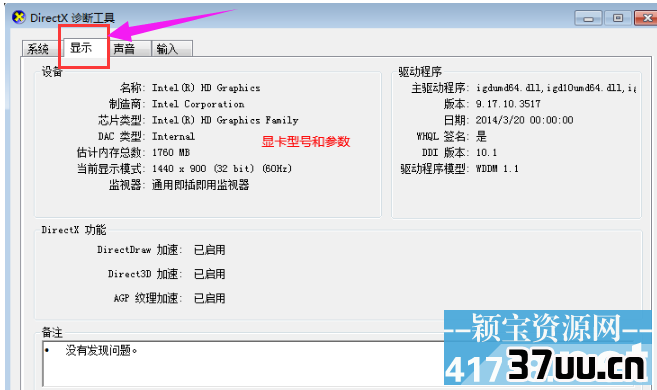Click the 1760 MB memory total value
Viewport: 657px width, 390px height.
click(171, 152)
